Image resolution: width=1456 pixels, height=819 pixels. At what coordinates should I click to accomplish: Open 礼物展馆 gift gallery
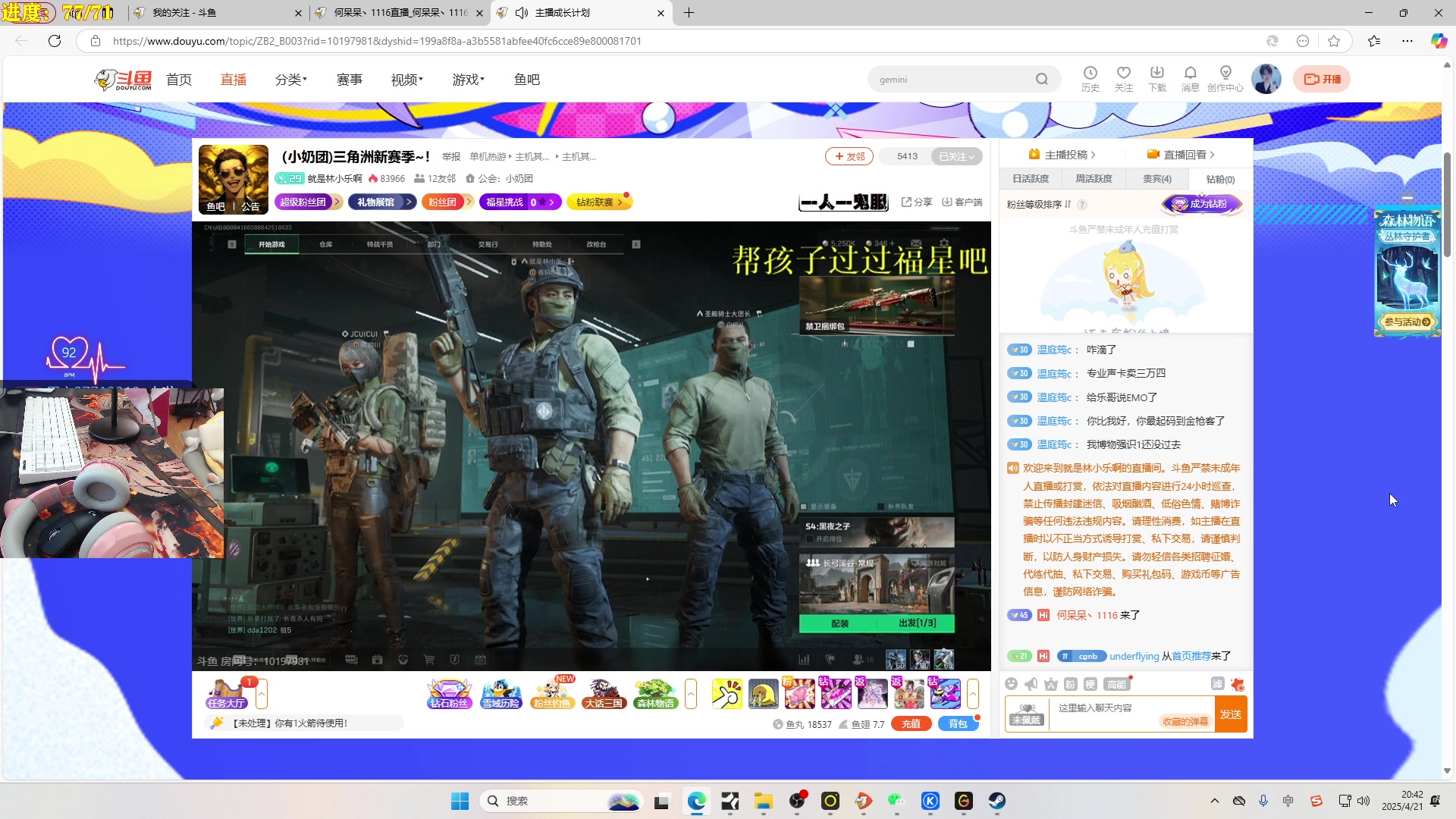coord(382,202)
